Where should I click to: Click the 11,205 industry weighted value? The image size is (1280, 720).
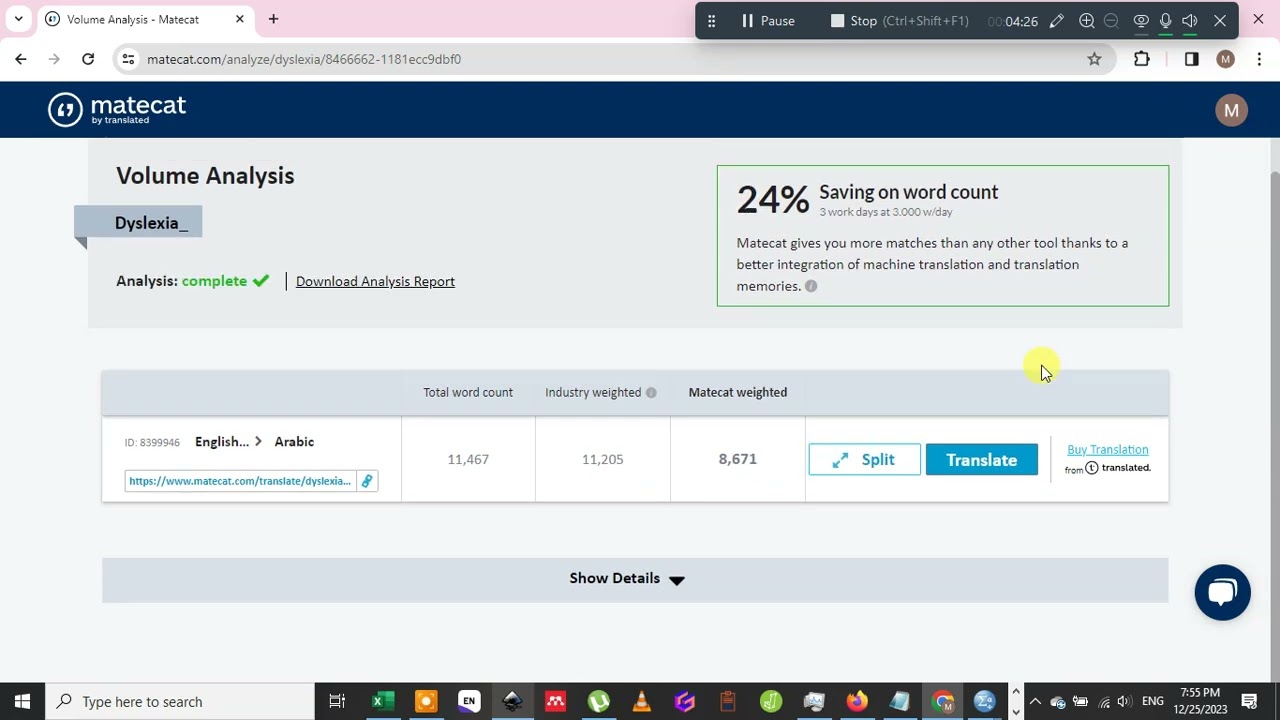(x=603, y=459)
